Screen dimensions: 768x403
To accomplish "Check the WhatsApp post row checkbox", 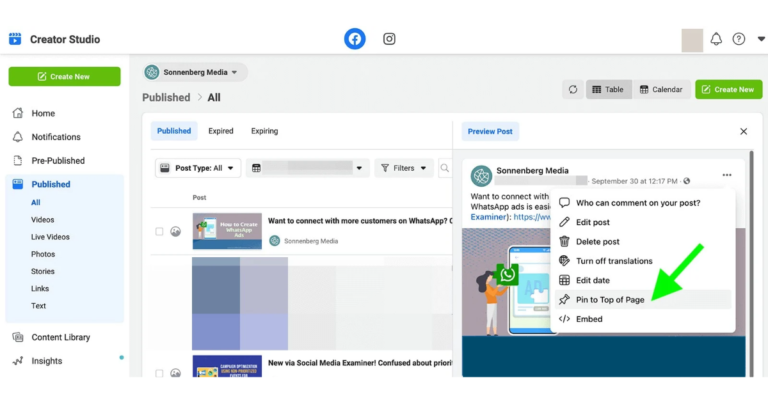I will coord(159,231).
